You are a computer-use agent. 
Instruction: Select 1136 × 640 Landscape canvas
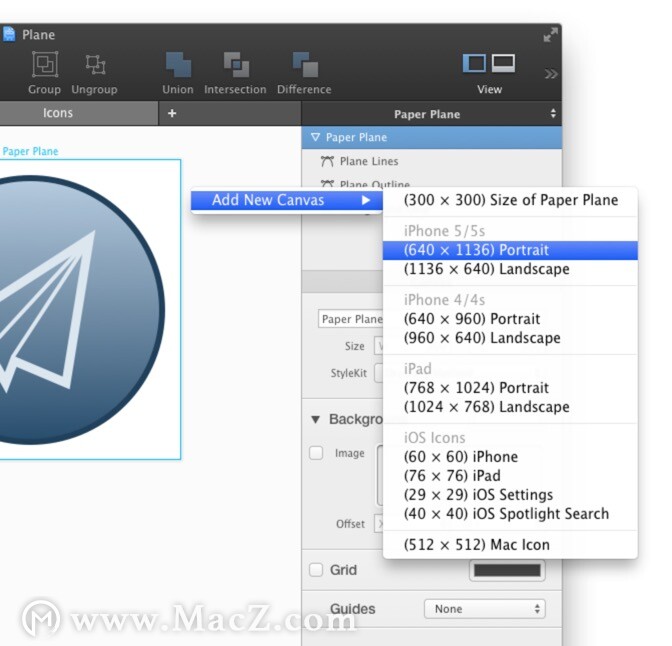tap(510, 269)
